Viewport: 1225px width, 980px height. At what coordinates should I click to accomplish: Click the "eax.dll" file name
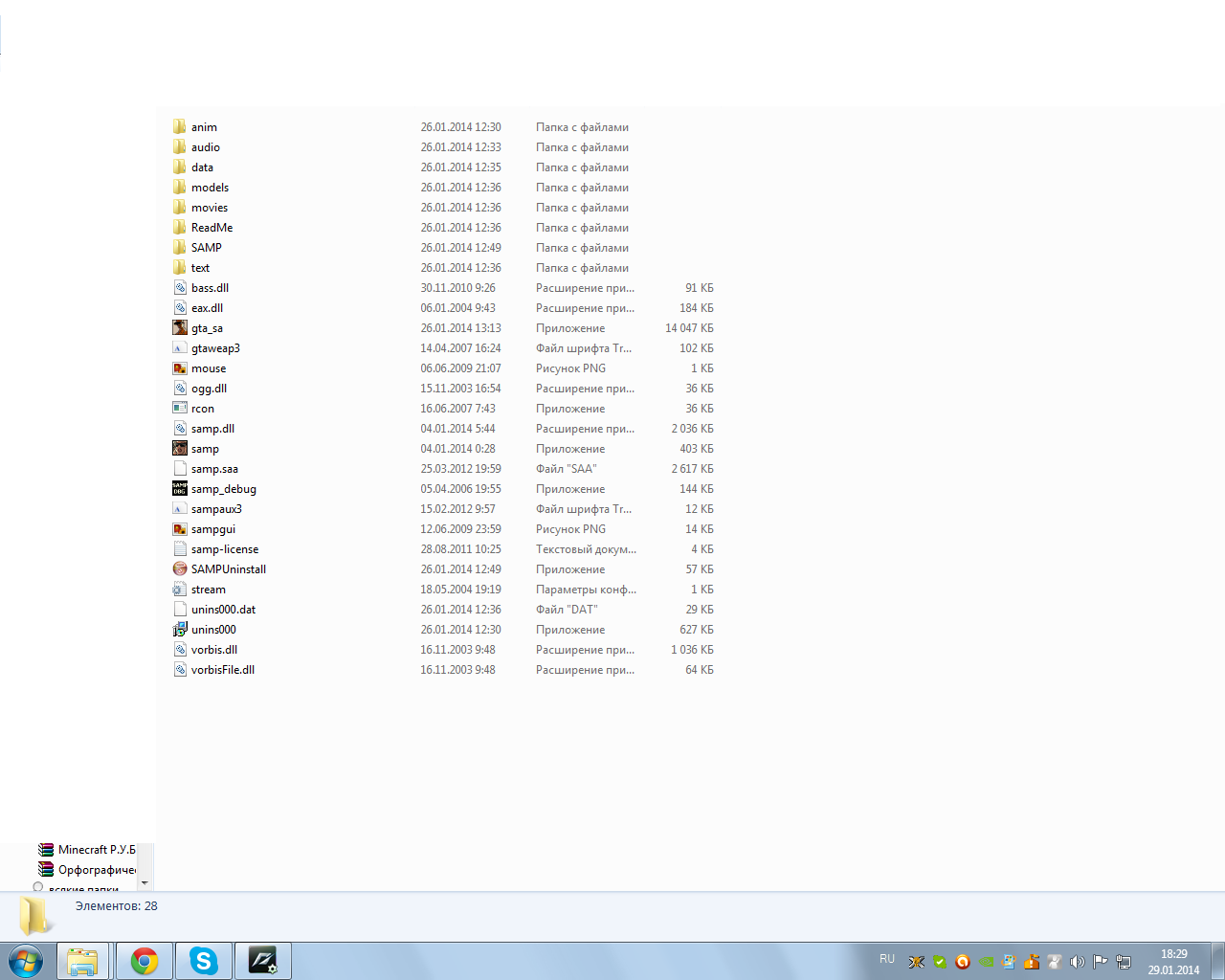point(207,308)
